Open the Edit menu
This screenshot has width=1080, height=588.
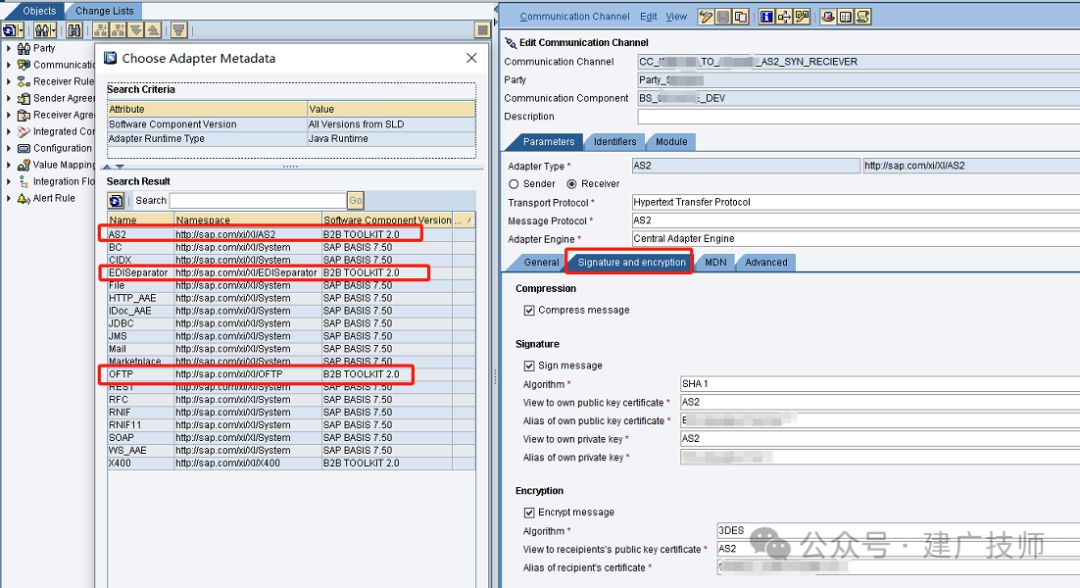(648, 17)
